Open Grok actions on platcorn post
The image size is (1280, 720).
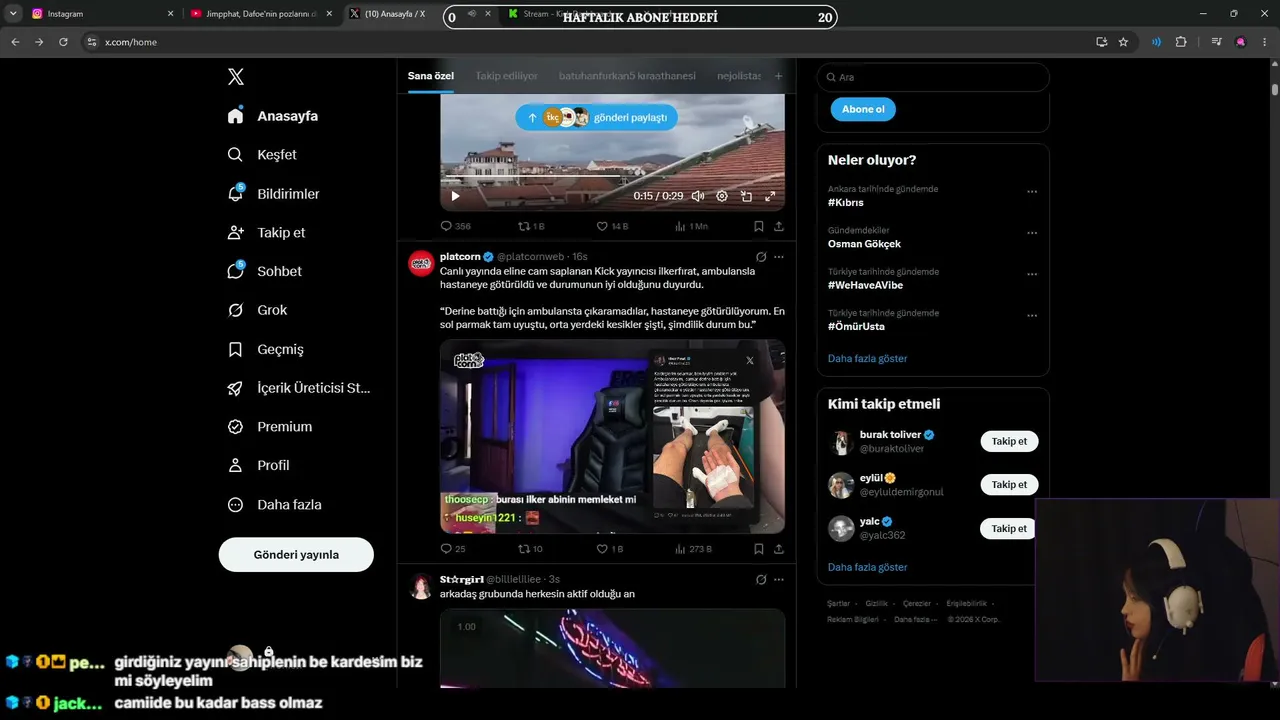[x=761, y=257]
